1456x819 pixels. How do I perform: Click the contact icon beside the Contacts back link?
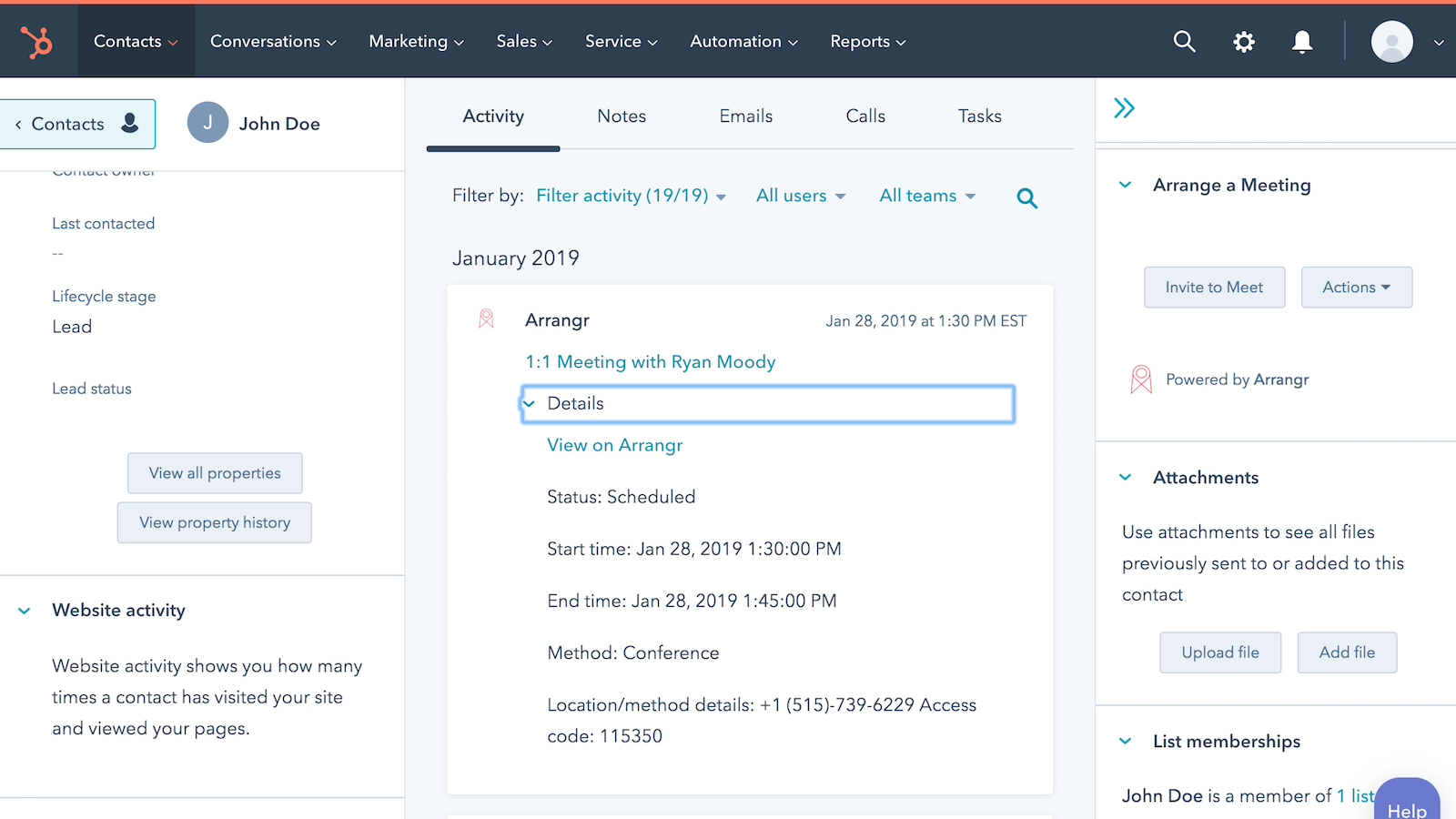(x=130, y=124)
